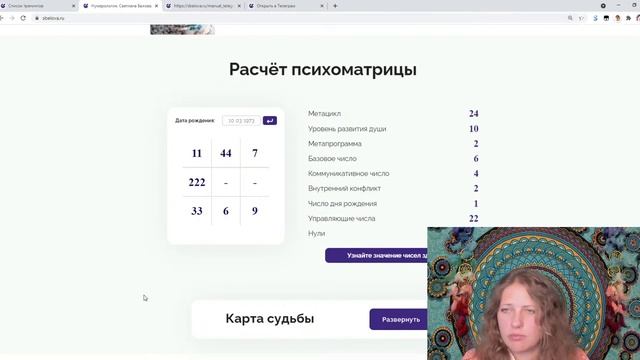Click the Уровень развития души label
640x360 pixels.
[347, 129]
